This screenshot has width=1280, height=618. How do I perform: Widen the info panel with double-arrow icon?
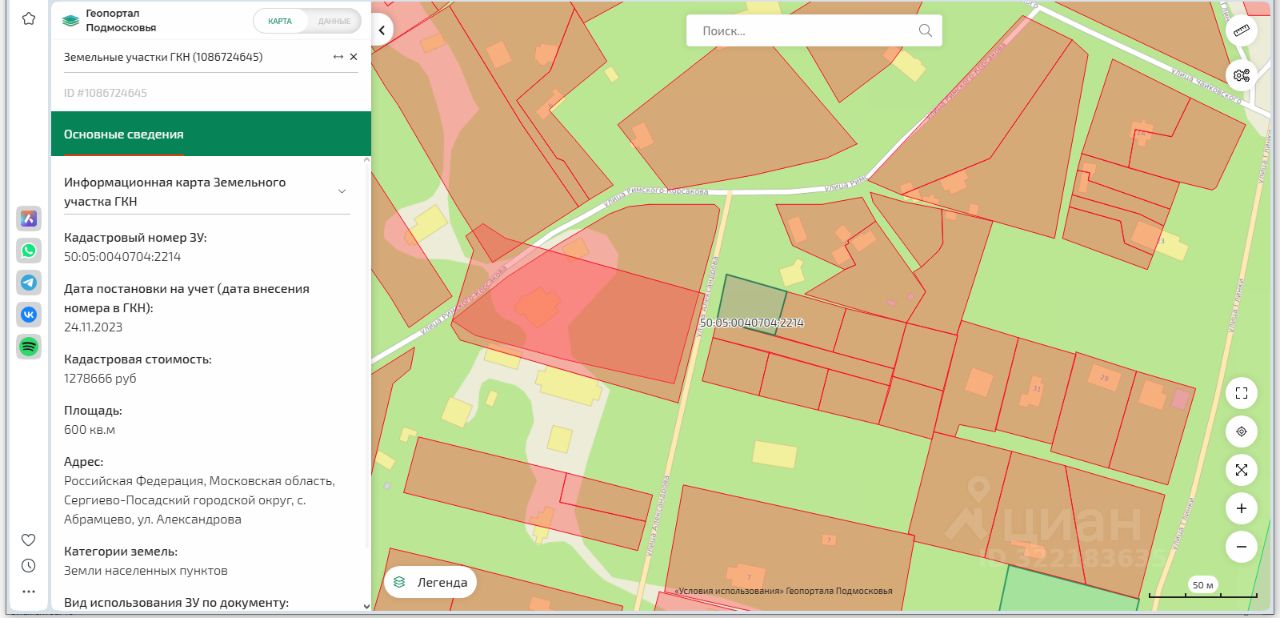pos(338,57)
